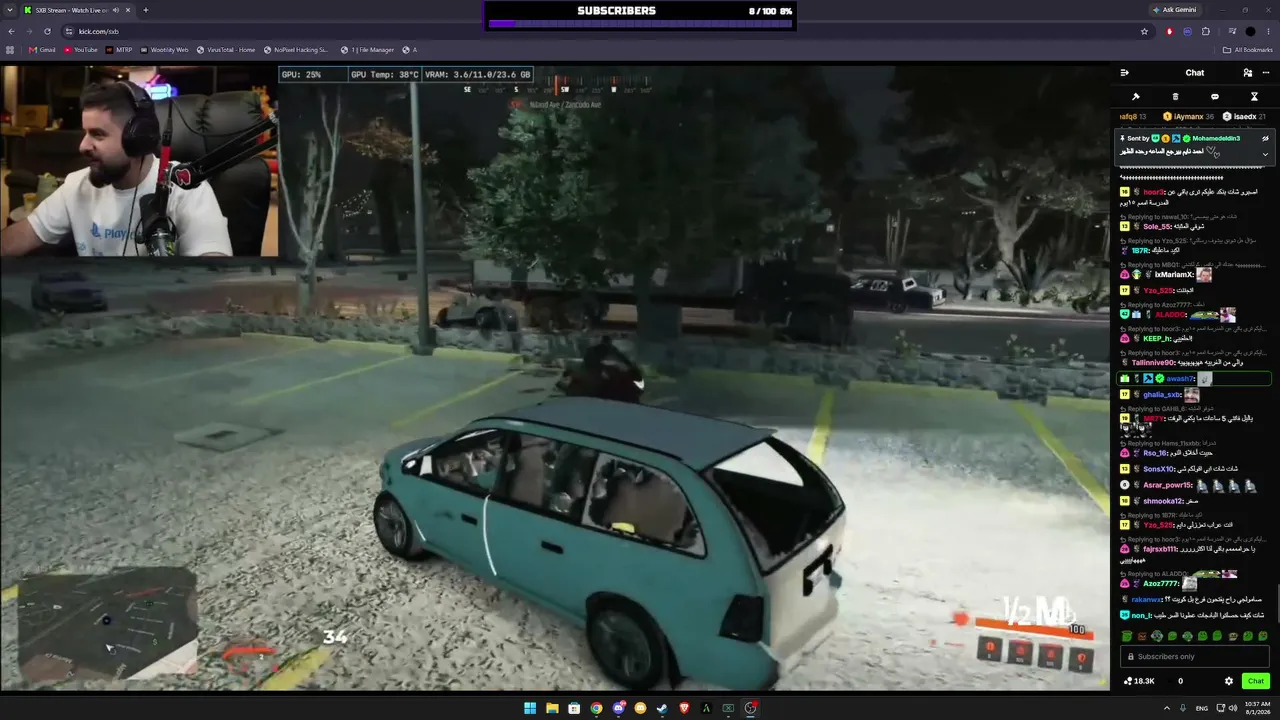Click the red extension icon in toolbar

pos(1169,31)
